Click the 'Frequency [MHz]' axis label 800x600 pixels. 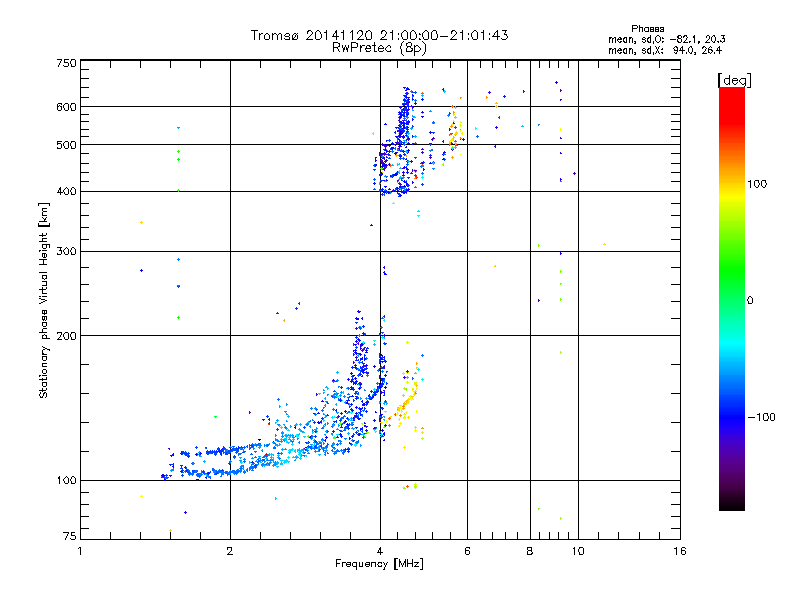[379, 563]
